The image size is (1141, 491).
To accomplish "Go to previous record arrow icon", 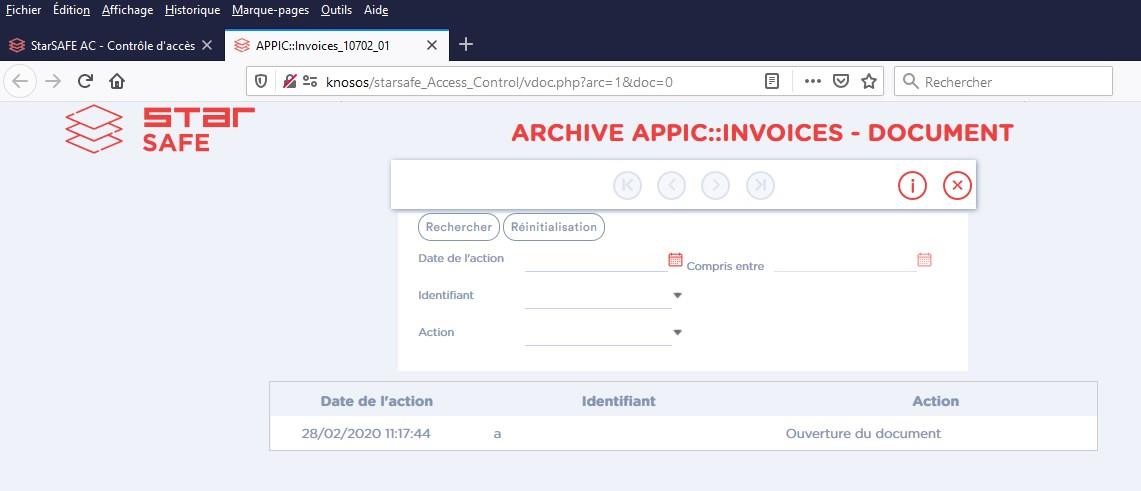I will [x=671, y=185].
